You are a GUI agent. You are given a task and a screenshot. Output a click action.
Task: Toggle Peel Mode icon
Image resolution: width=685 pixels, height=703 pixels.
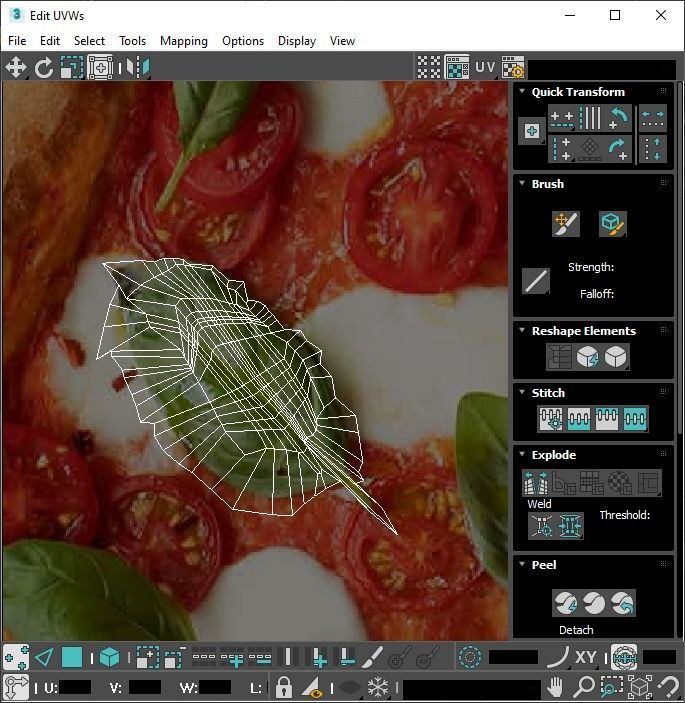(594, 603)
